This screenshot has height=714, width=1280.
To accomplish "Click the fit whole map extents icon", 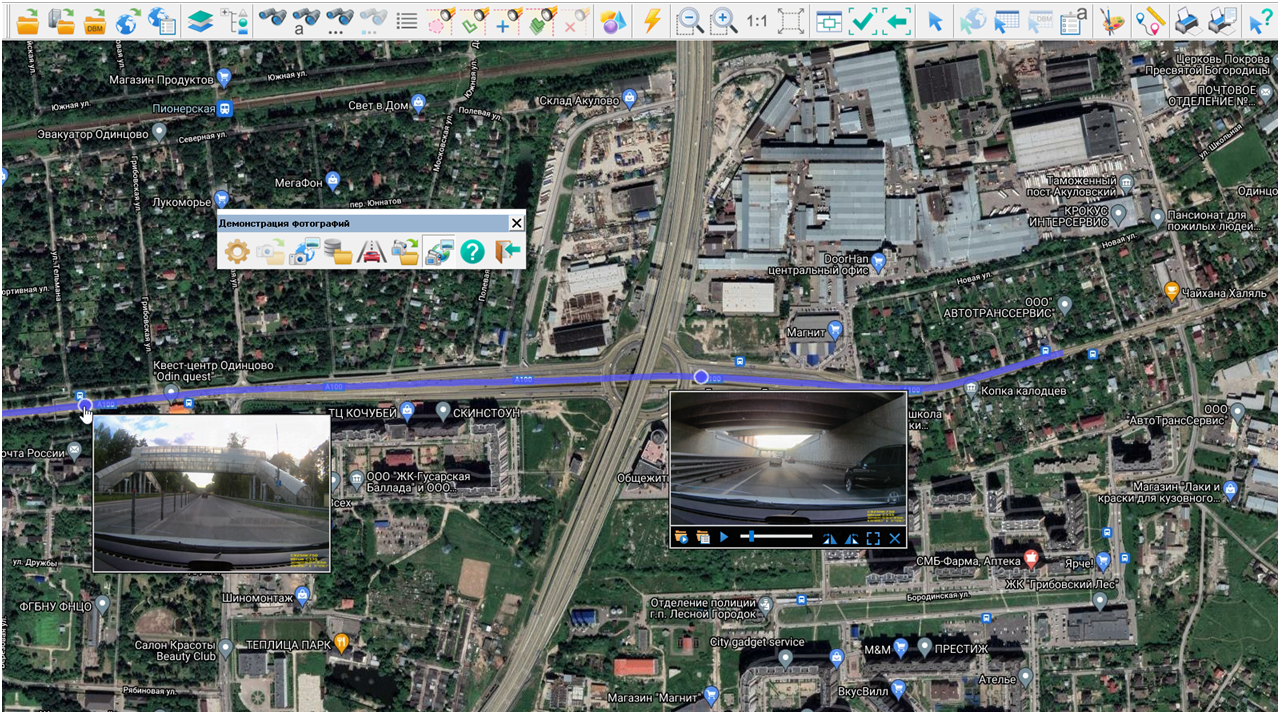I will [x=790, y=20].
